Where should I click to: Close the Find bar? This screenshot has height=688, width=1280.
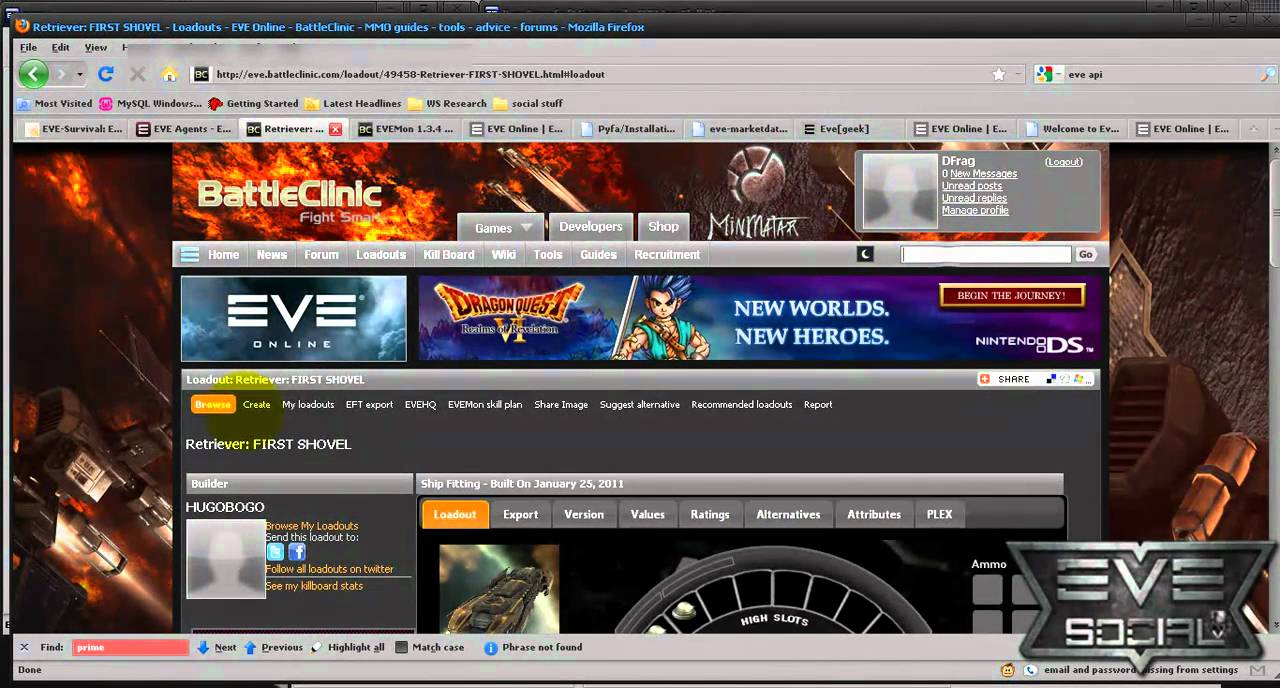pos(24,647)
